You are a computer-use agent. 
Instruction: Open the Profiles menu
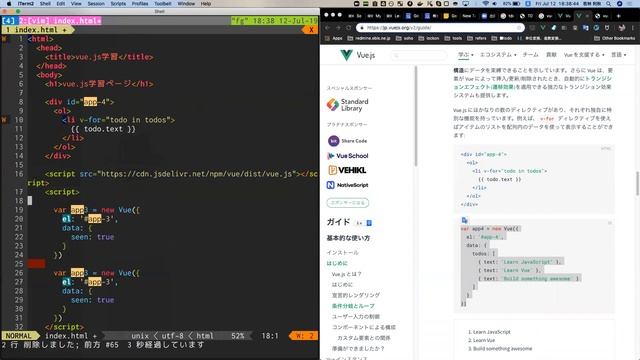coord(140,4)
